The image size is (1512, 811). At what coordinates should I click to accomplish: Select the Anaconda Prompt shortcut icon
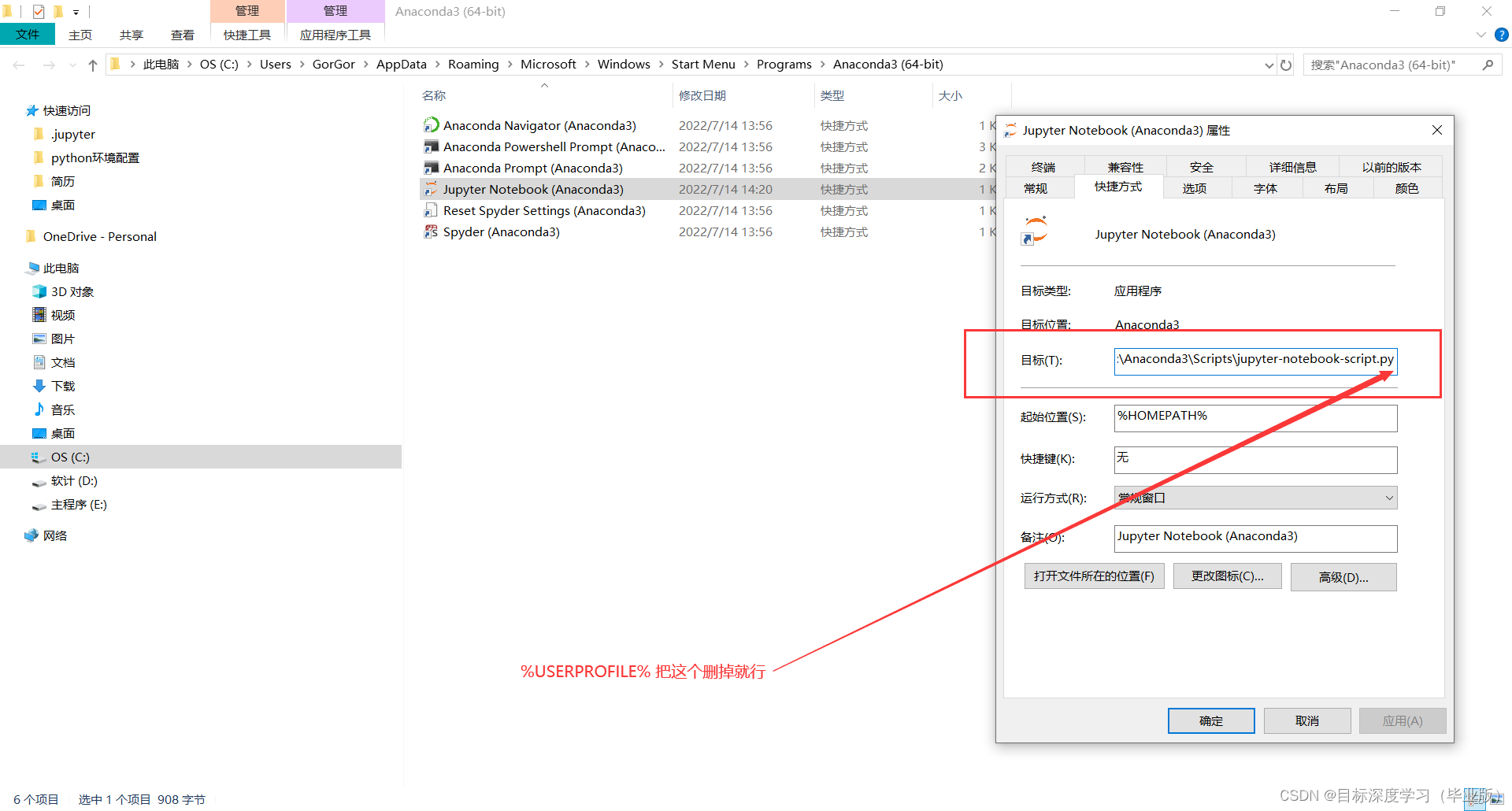[431, 168]
